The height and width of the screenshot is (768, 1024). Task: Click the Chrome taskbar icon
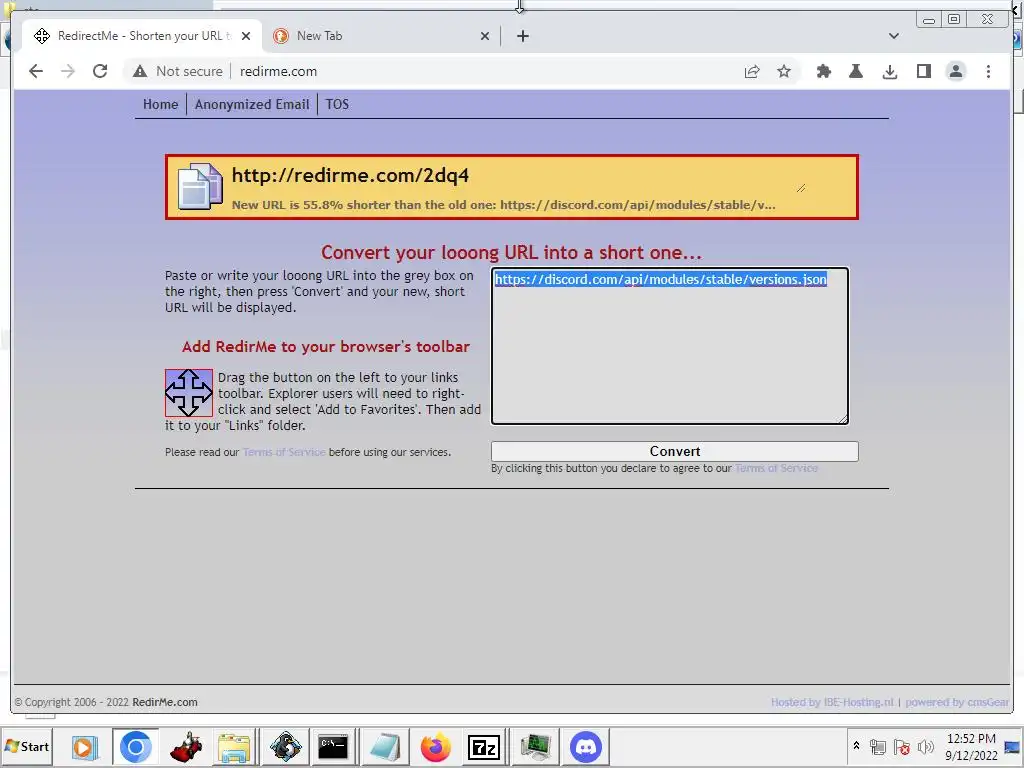(135, 746)
